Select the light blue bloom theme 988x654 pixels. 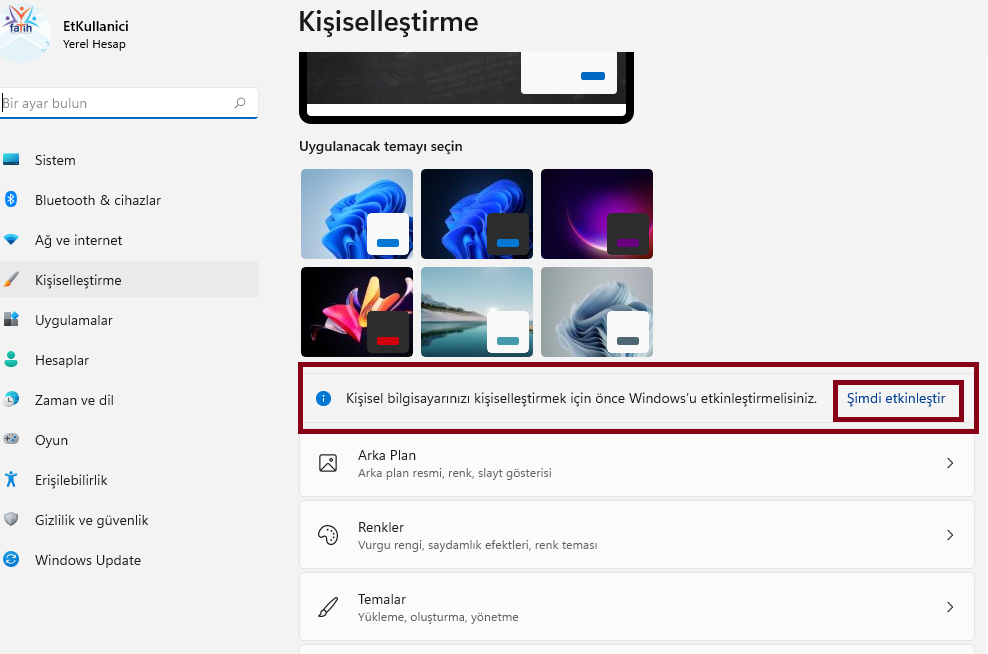pos(357,214)
